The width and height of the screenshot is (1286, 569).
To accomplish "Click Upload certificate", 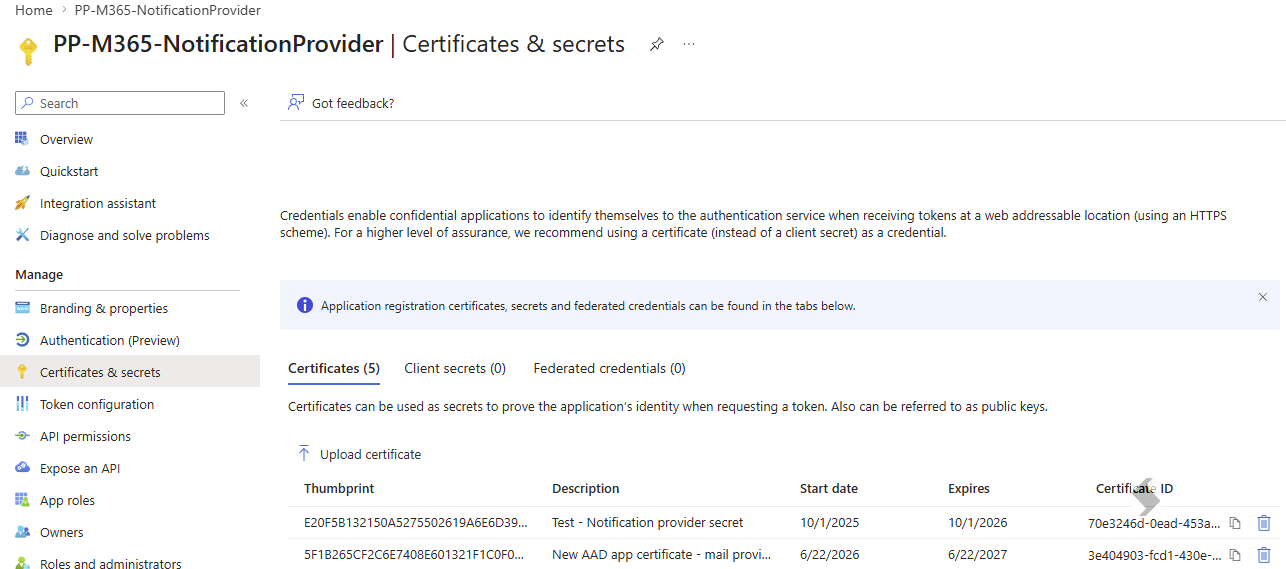I will 360,454.
